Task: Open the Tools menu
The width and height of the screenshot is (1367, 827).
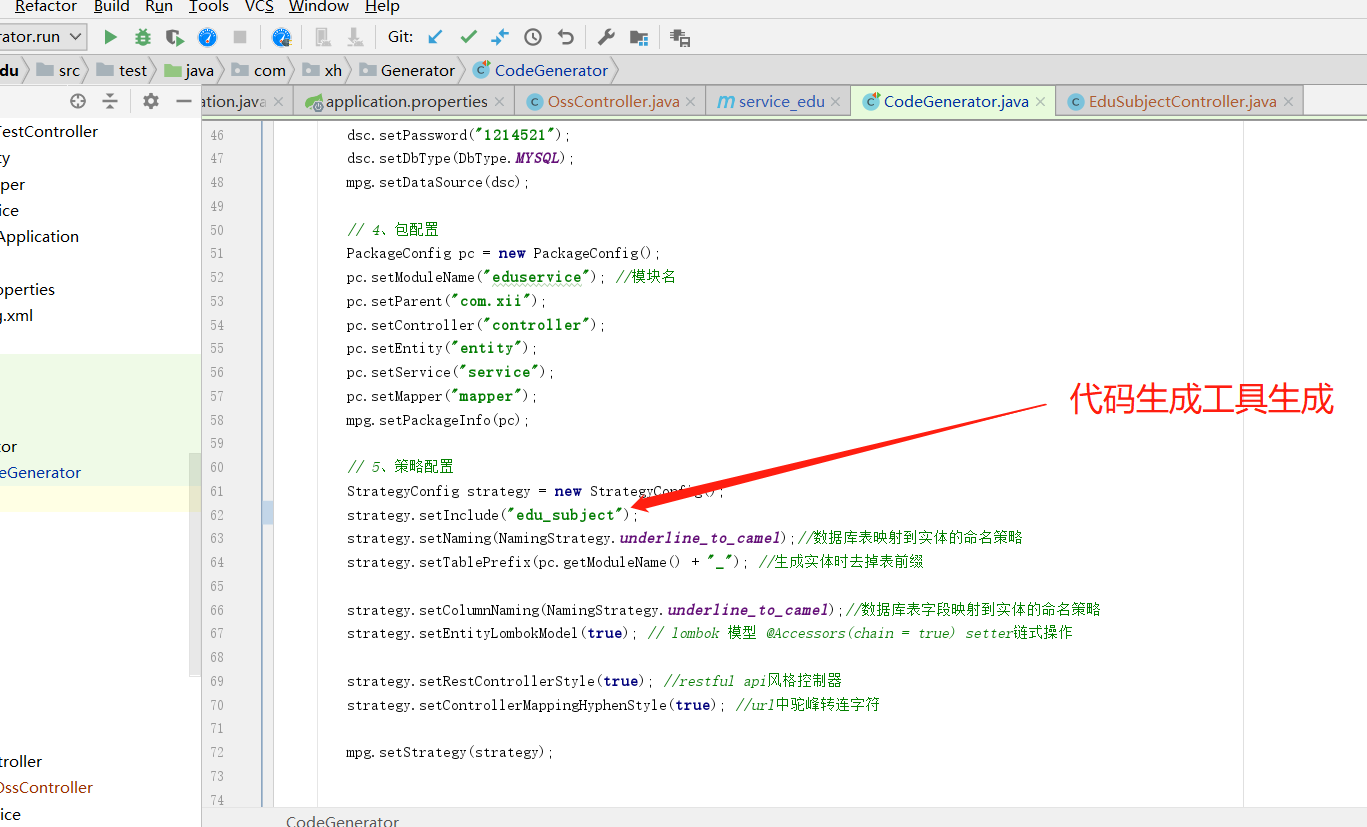Action: tap(209, 6)
